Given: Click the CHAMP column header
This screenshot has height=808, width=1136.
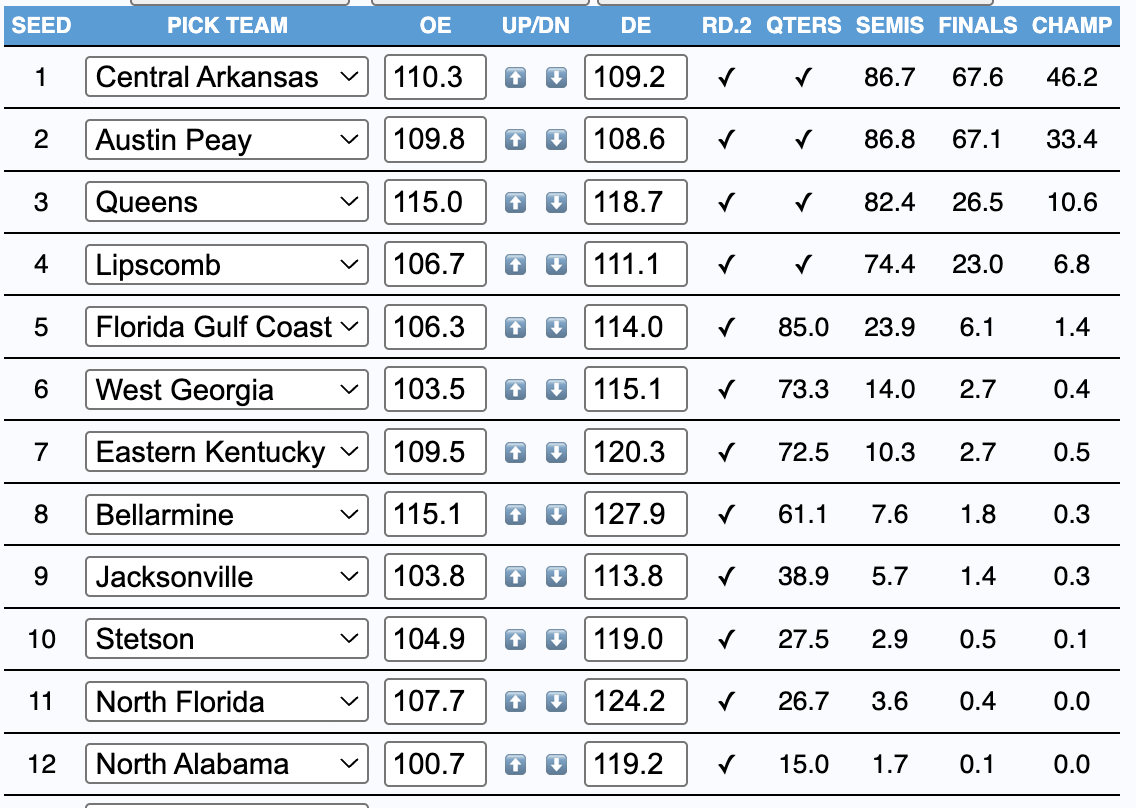Looking at the screenshot, I should coord(1072,25).
